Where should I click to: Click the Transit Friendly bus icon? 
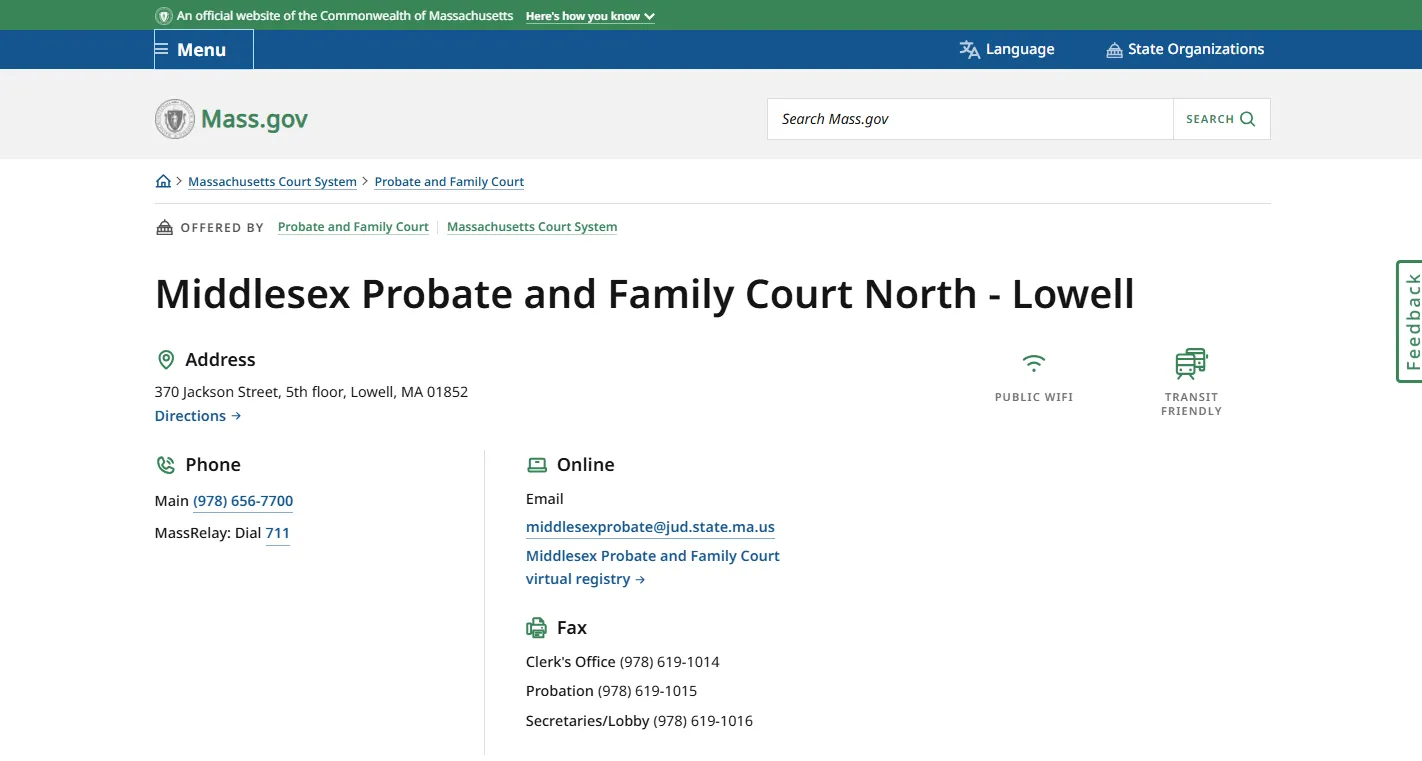[x=1191, y=364]
